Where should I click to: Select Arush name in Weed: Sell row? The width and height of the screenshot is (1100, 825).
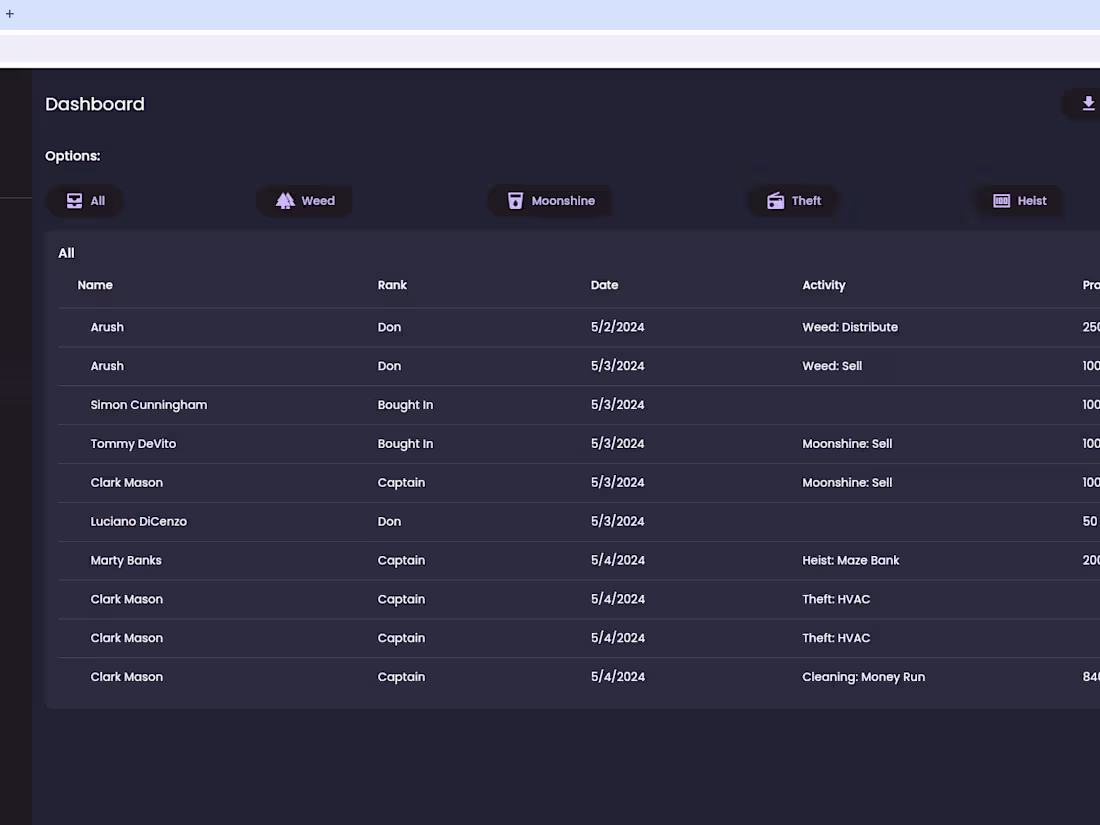point(107,365)
